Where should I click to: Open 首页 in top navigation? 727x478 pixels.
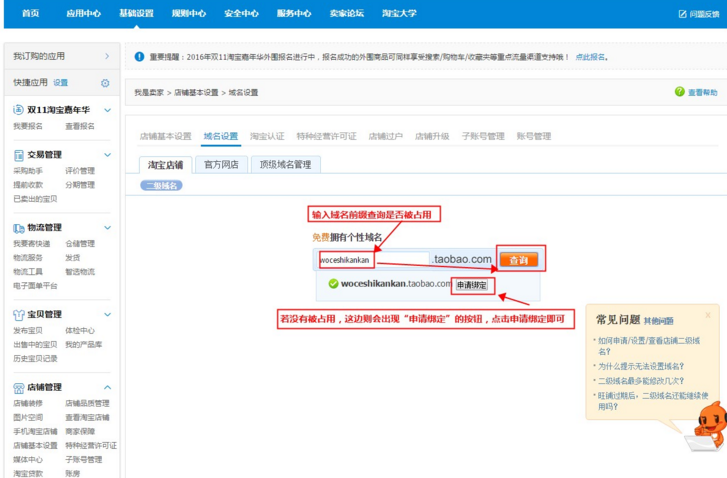(31, 13)
